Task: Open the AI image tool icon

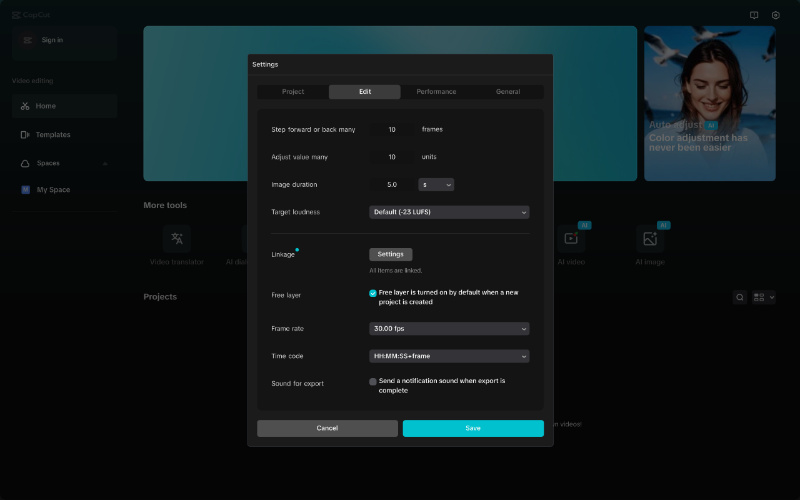Action: pos(650,239)
